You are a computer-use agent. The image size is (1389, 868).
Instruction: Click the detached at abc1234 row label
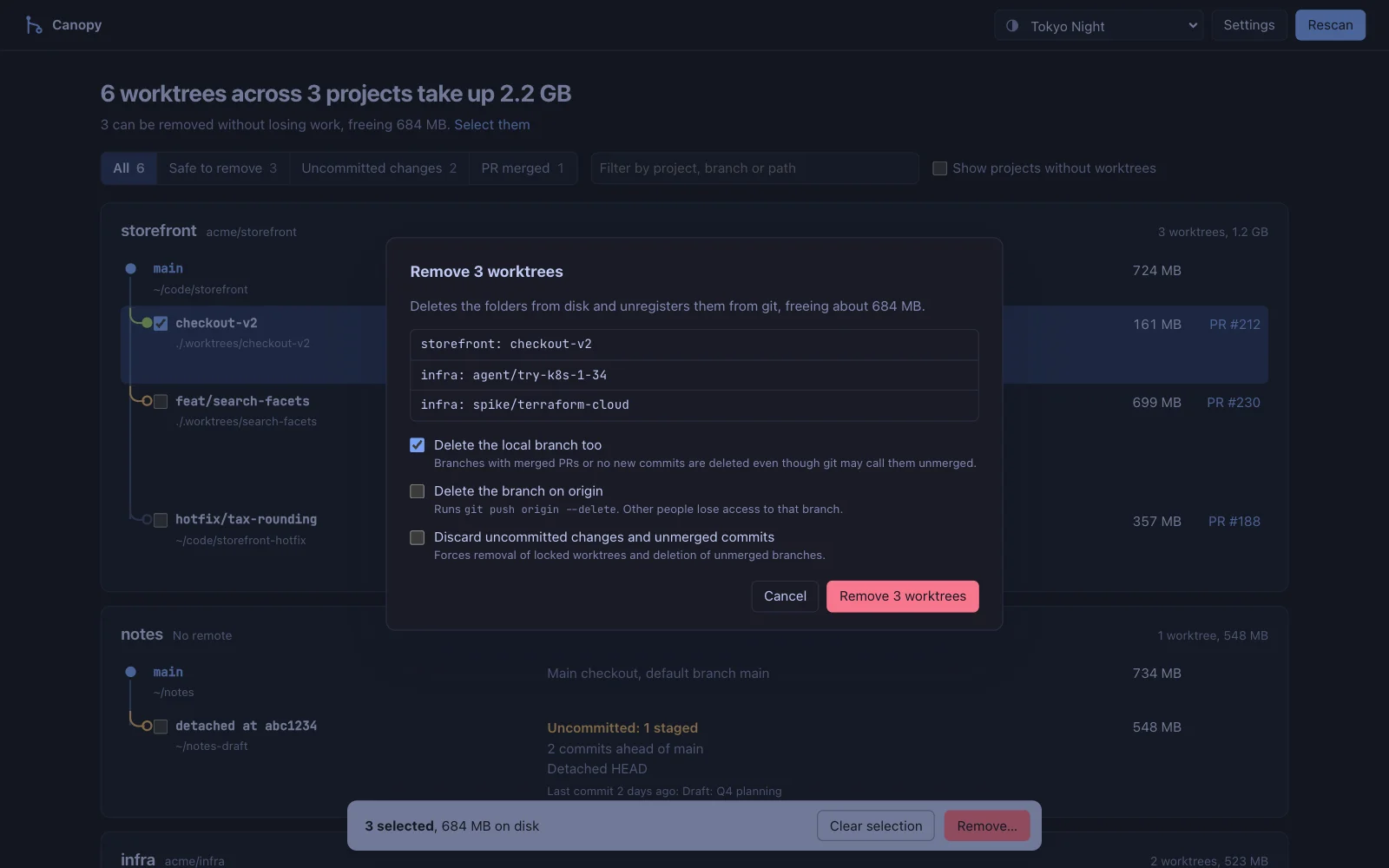point(246,726)
